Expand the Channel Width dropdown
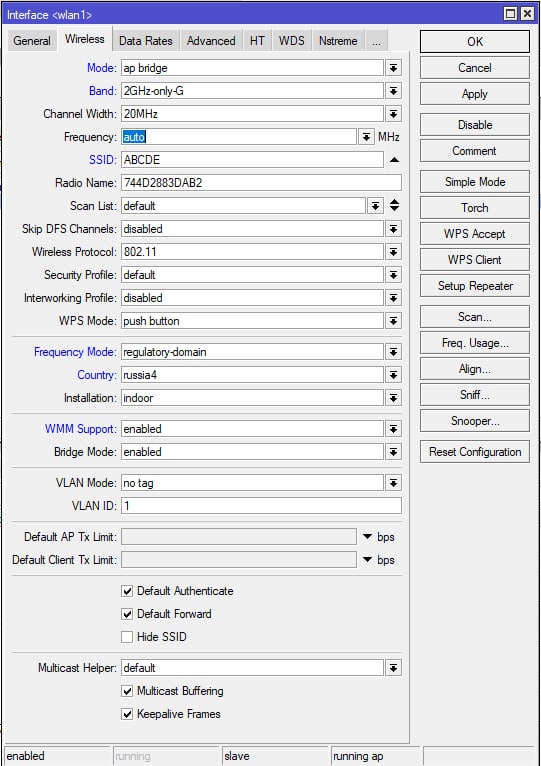 click(393, 114)
